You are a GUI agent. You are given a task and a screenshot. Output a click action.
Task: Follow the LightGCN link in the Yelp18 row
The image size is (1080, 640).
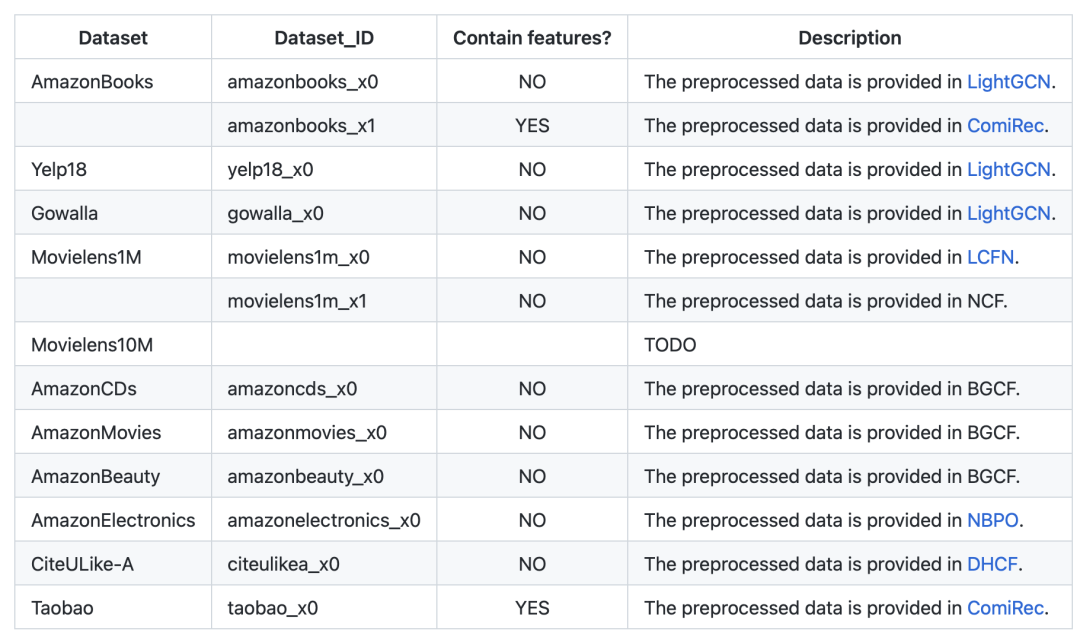click(x=1008, y=170)
